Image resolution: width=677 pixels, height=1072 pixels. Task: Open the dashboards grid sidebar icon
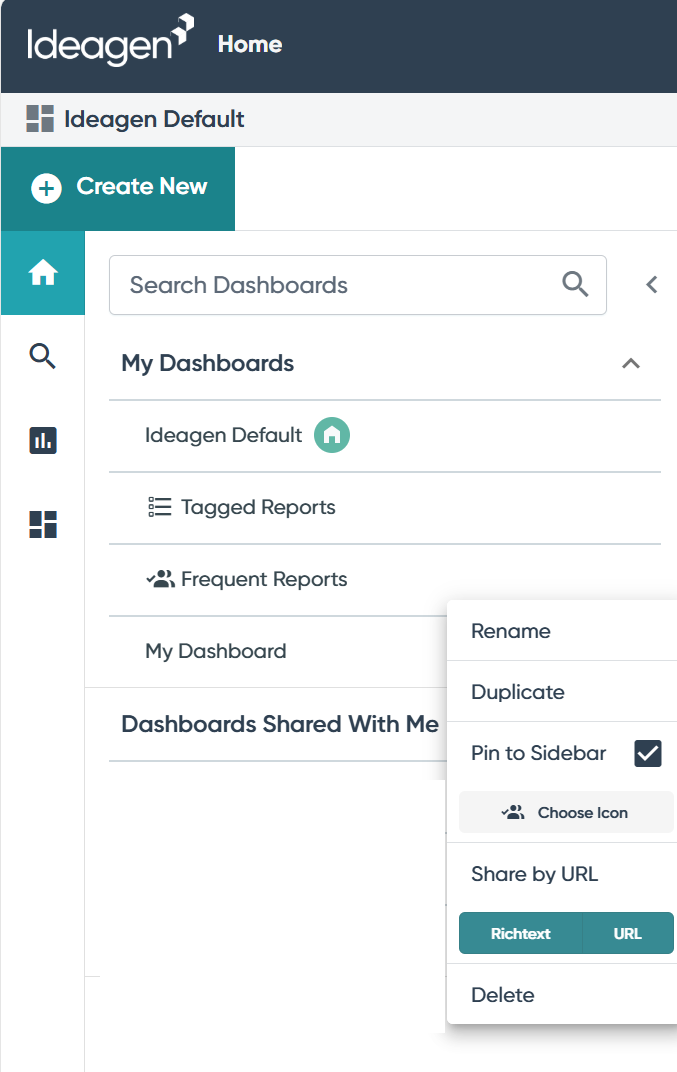(42, 524)
